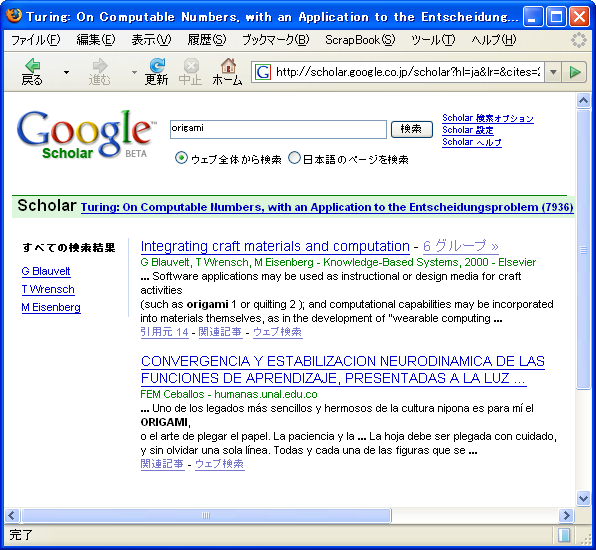Open 関連記事 under Integrating craft materials

pyautogui.click(x=220, y=332)
